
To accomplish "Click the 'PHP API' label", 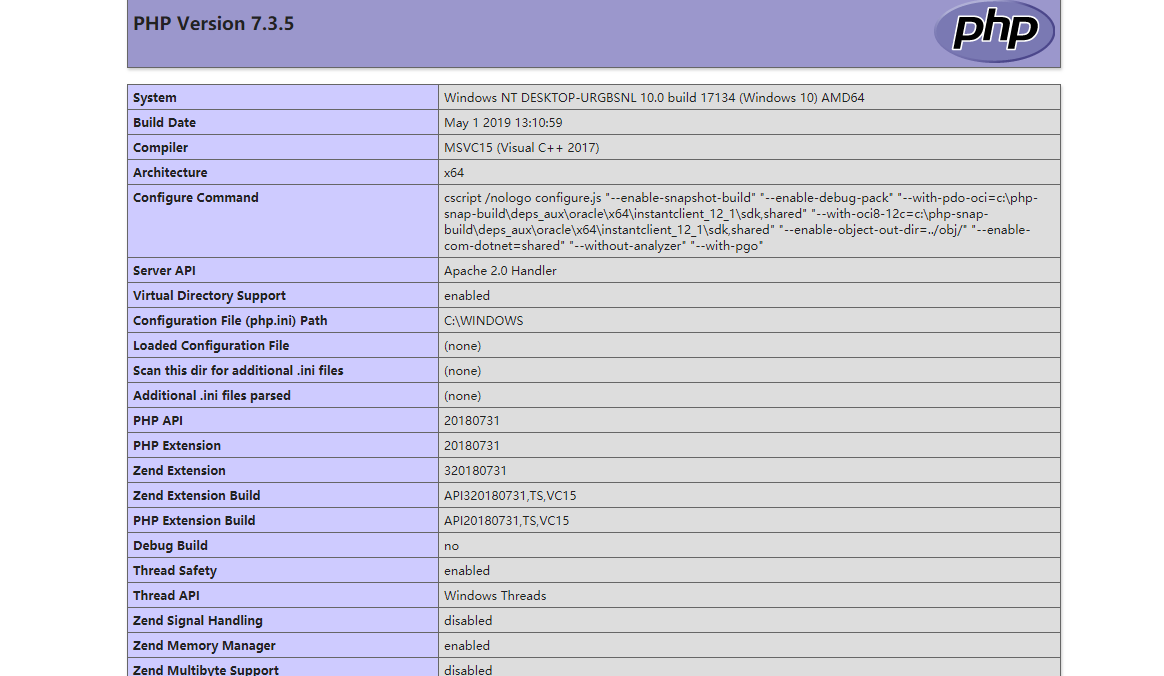I will (157, 421).
